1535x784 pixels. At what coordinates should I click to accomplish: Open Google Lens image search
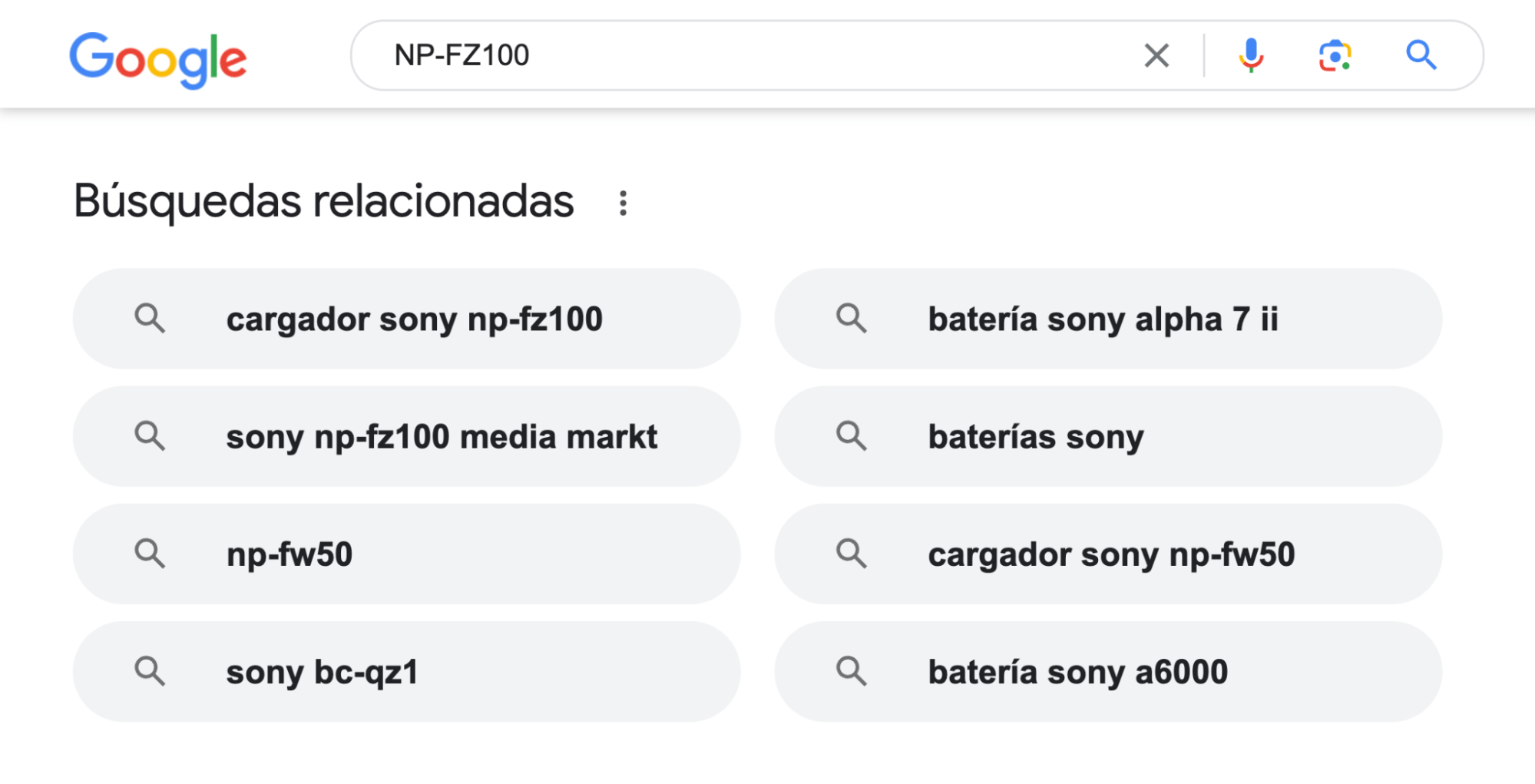point(1335,55)
